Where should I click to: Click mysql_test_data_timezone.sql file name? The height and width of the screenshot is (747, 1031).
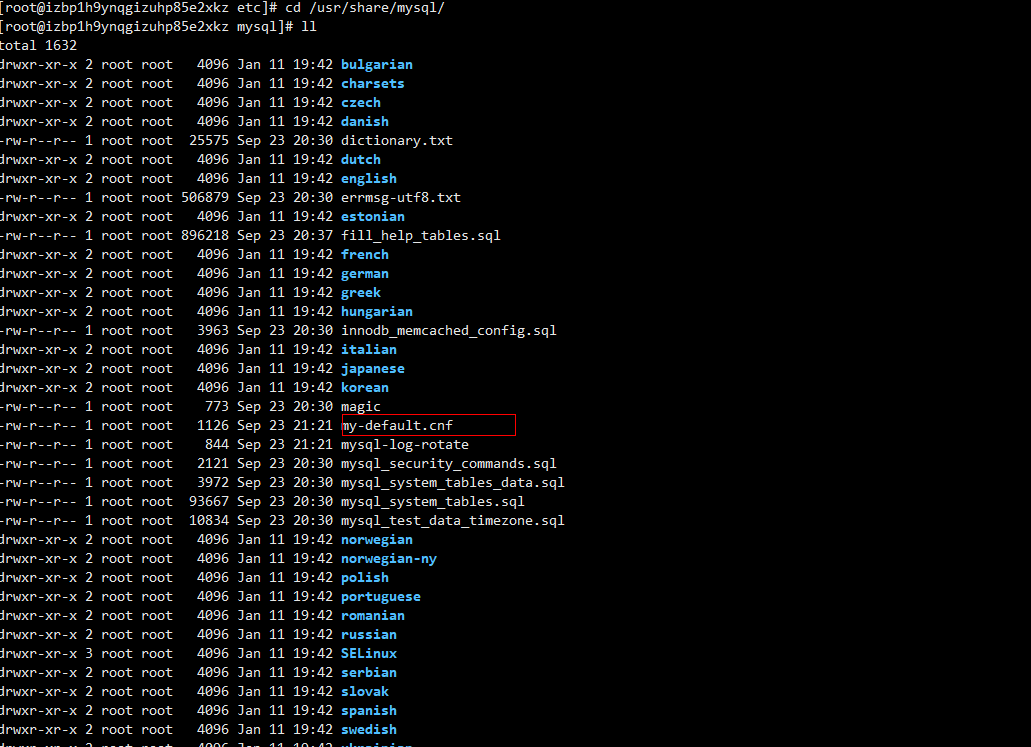[x=453, y=521]
